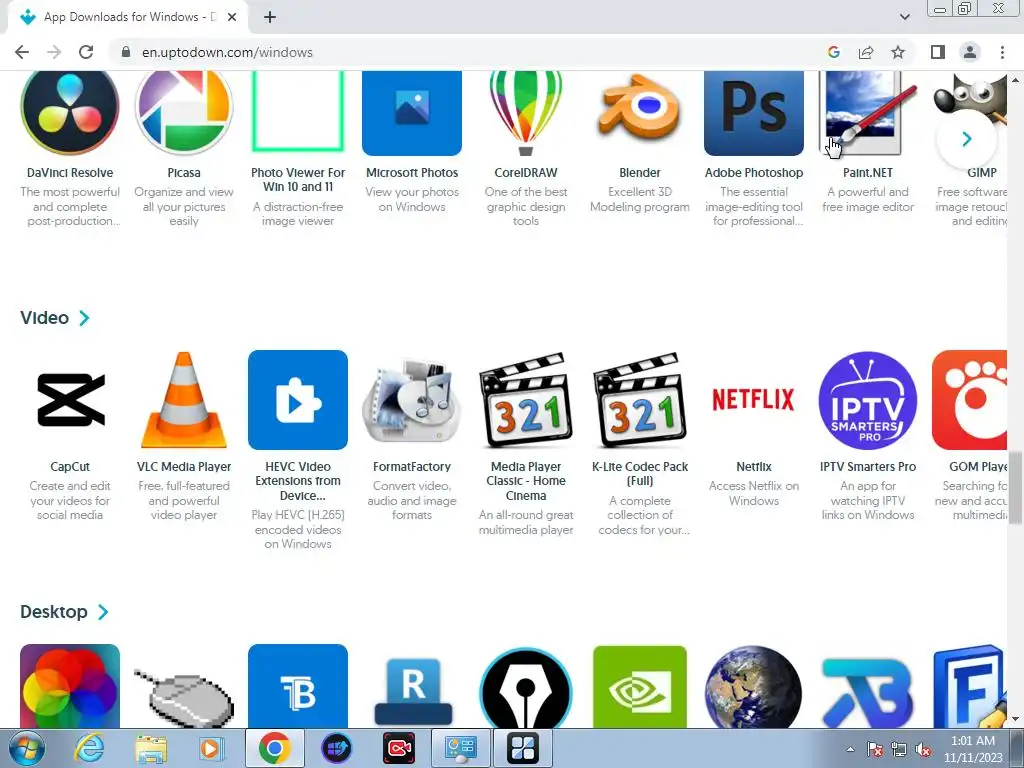Click "Access Netflix on Windows" description
This screenshot has width=1024, height=768.
pos(754,493)
